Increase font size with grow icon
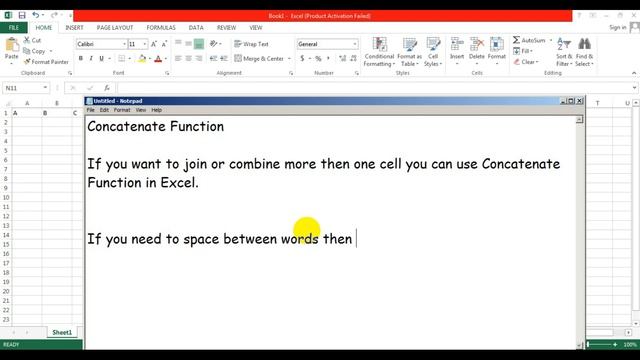640x360 pixels. coord(154,44)
